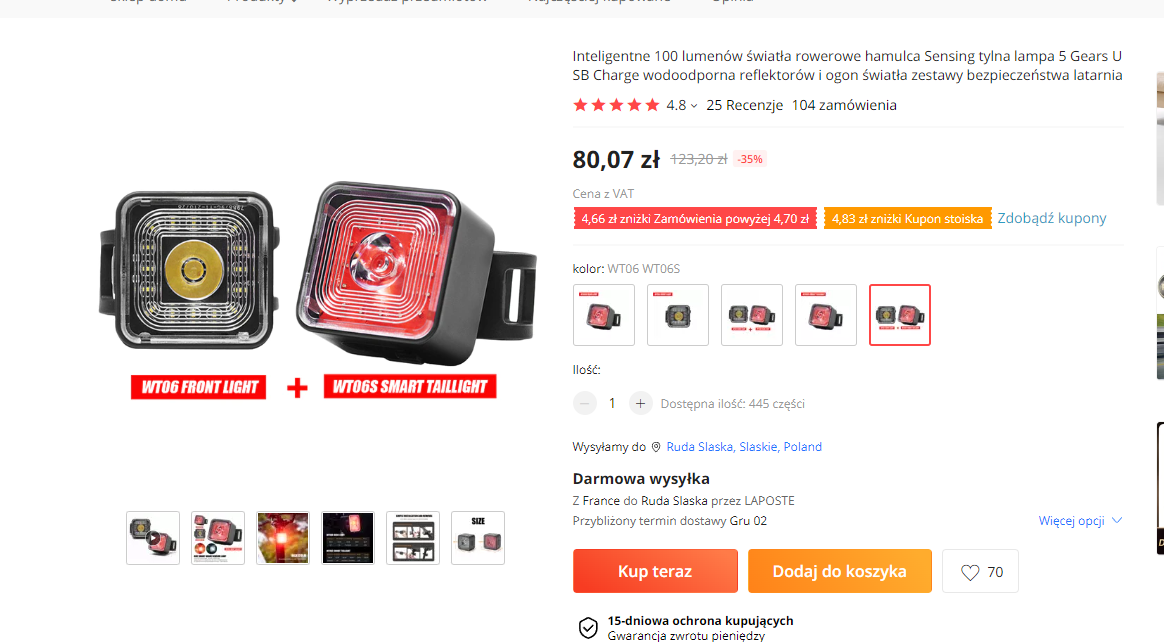Select the highlighted WT06 WT06S variant swatch
The image size is (1164, 642).
coord(900,315)
